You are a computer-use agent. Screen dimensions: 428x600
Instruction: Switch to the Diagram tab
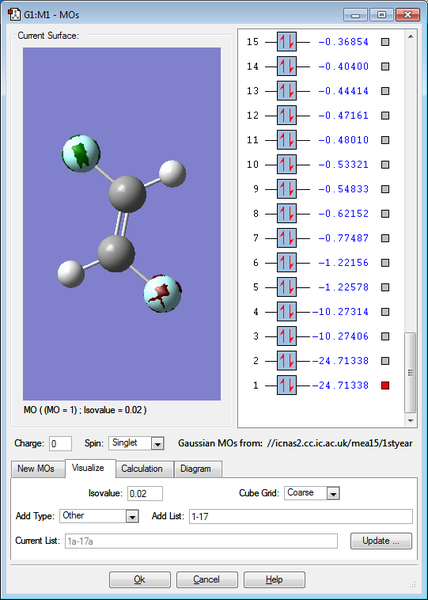pyautogui.click(x=196, y=469)
